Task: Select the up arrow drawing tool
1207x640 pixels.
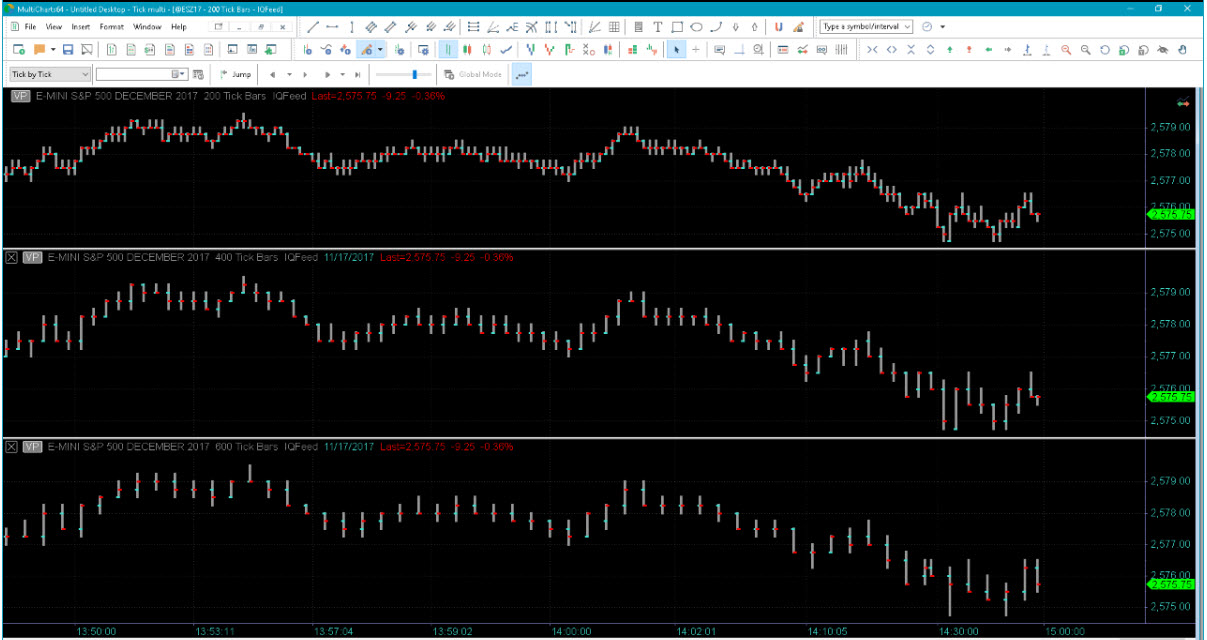Action: [x=755, y=27]
